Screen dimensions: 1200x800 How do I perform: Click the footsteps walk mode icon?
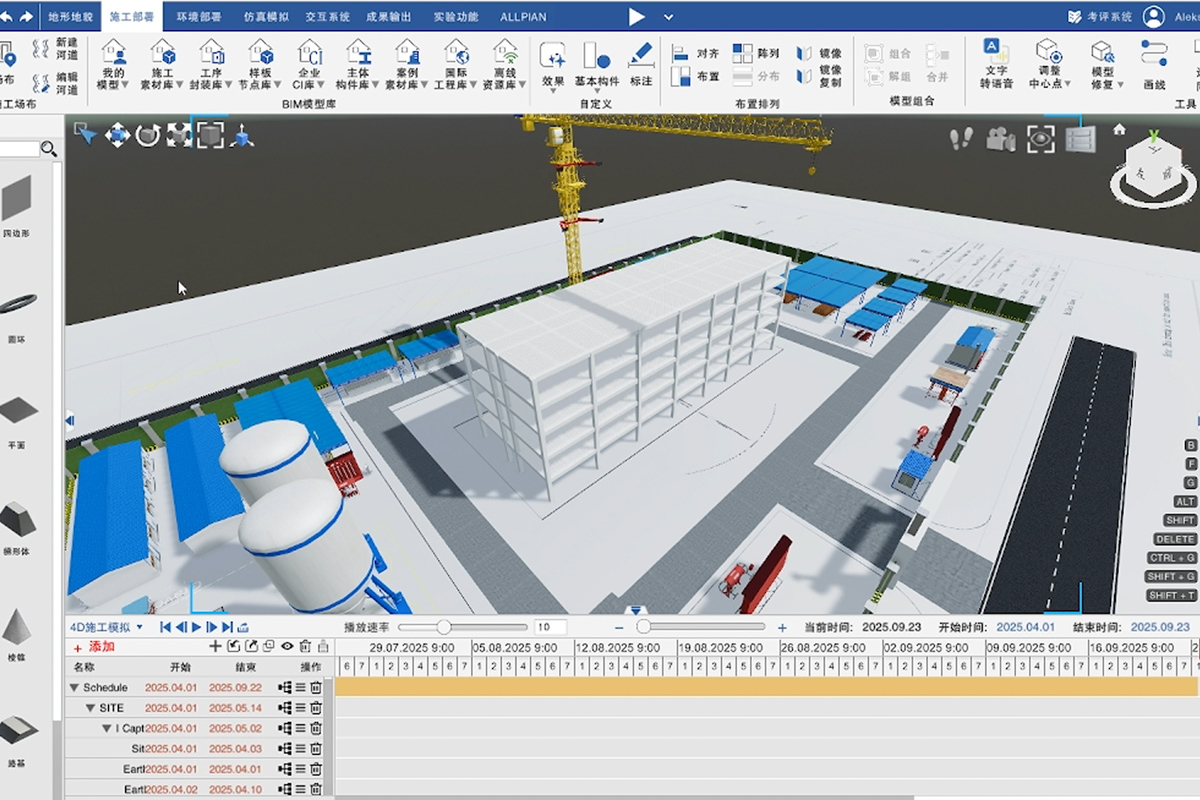click(x=962, y=139)
